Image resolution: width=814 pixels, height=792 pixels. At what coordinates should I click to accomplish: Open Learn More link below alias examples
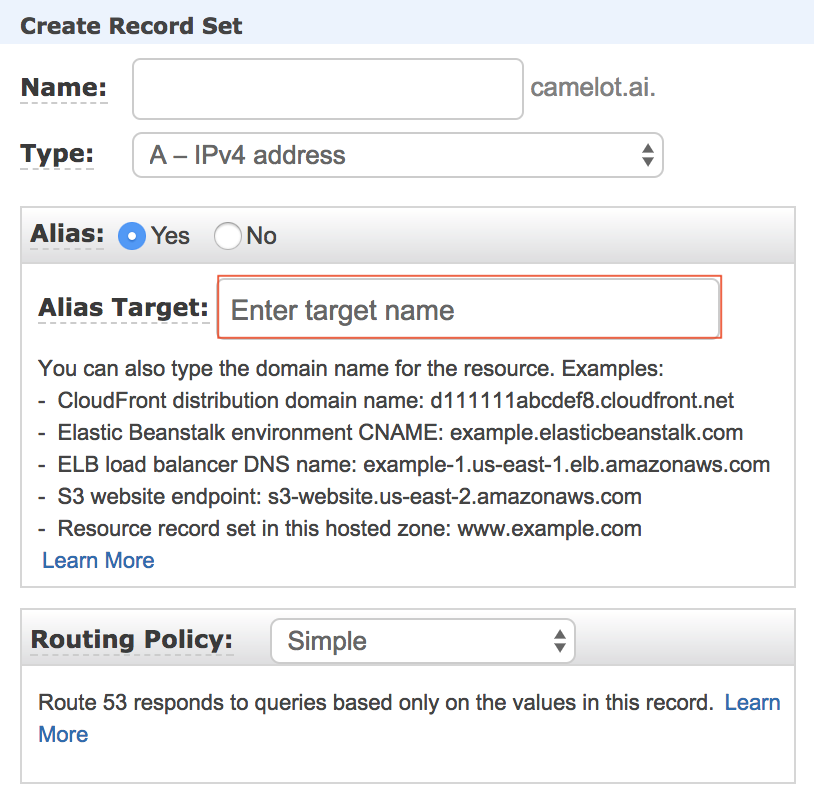click(98, 560)
